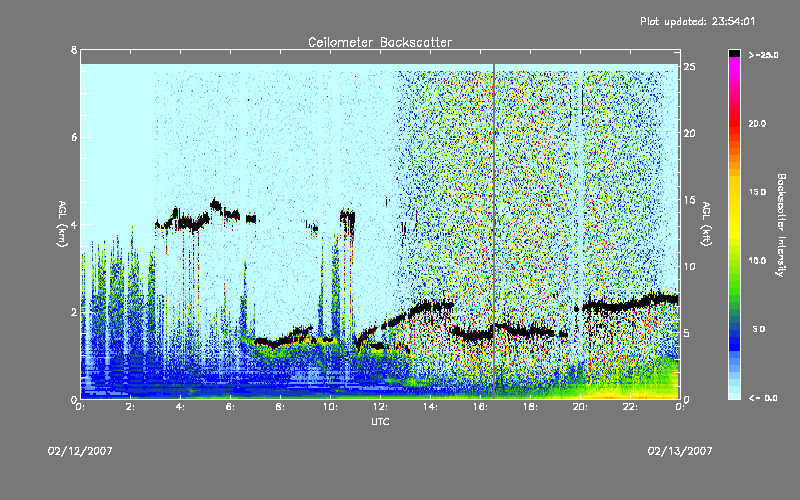Click the black cloud base layer after 20 UTC
The width and height of the screenshot is (800, 500).
coord(630,303)
